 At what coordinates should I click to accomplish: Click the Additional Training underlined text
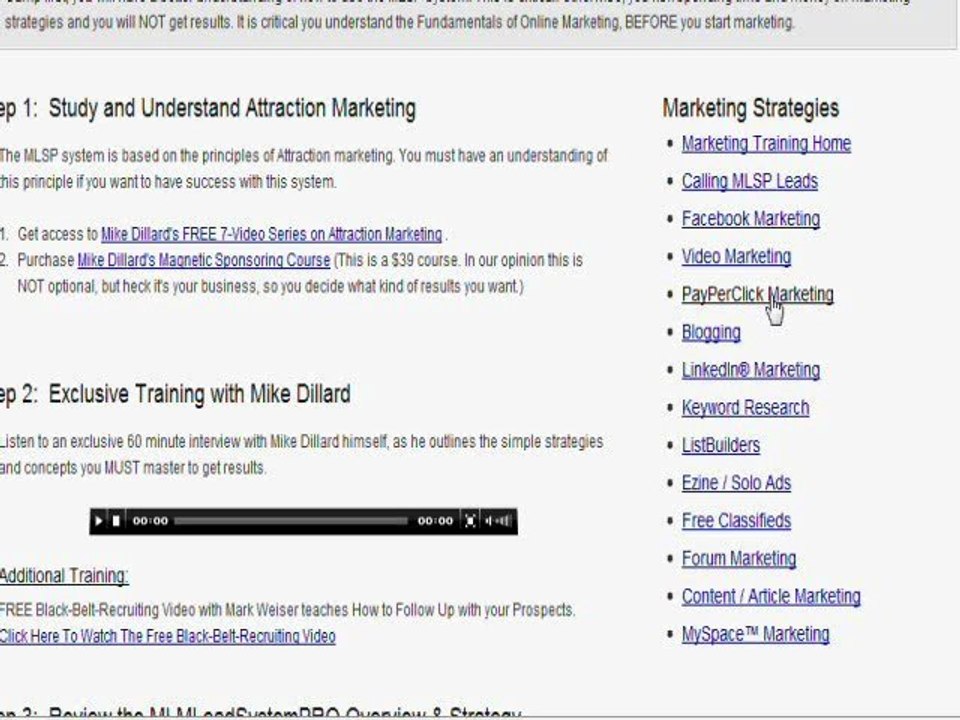tap(64, 576)
